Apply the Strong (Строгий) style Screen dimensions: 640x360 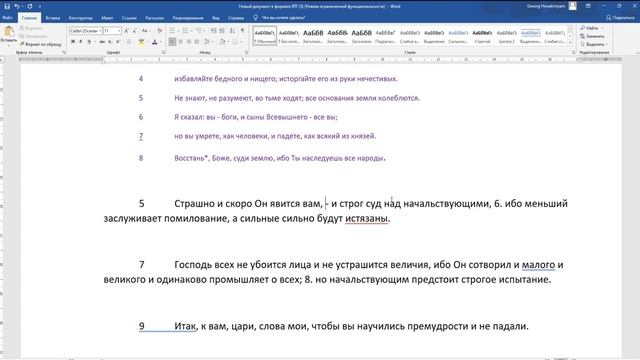[x=482, y=36]
